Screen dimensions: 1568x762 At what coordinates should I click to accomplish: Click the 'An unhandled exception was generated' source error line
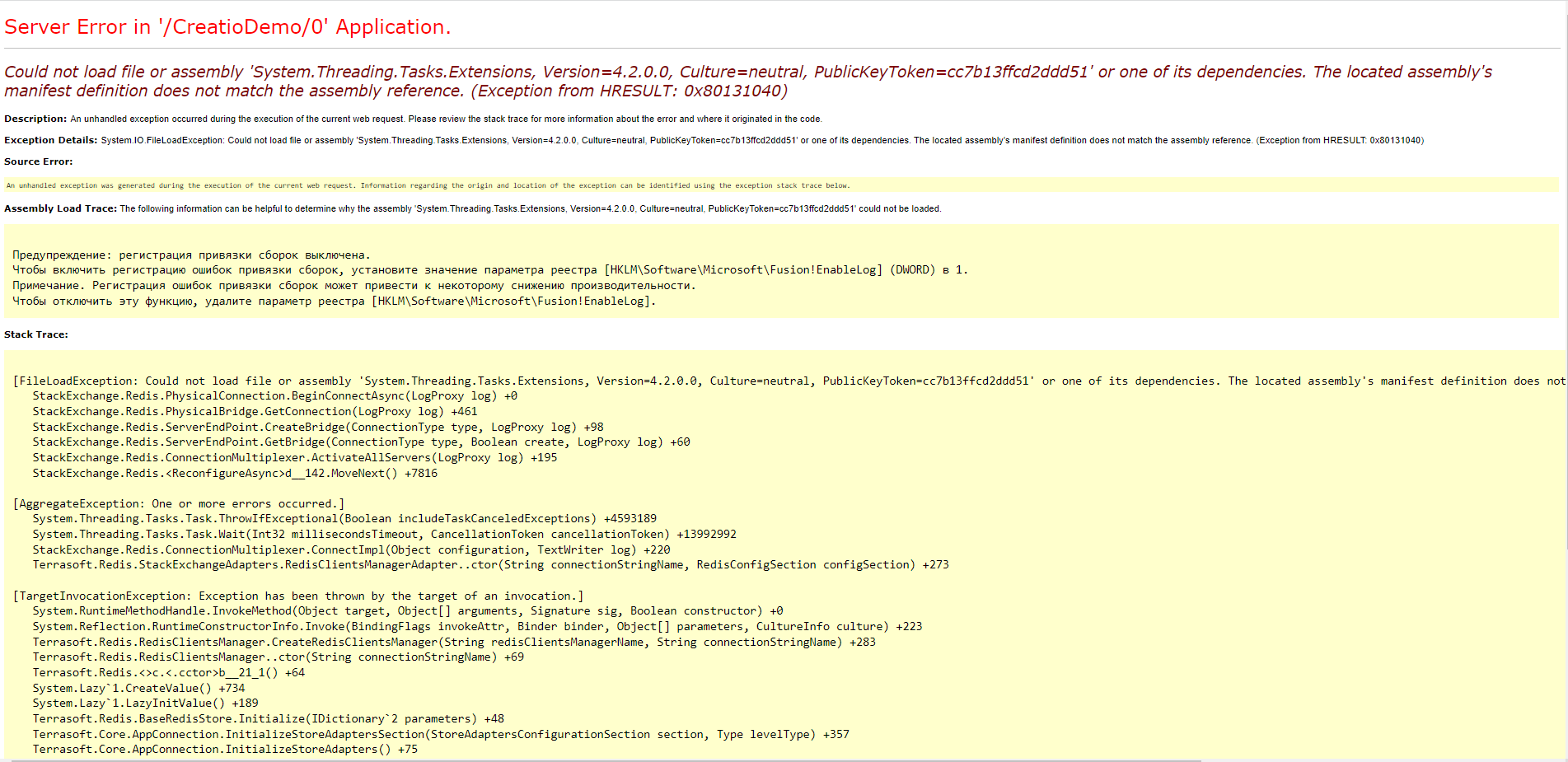428,185
